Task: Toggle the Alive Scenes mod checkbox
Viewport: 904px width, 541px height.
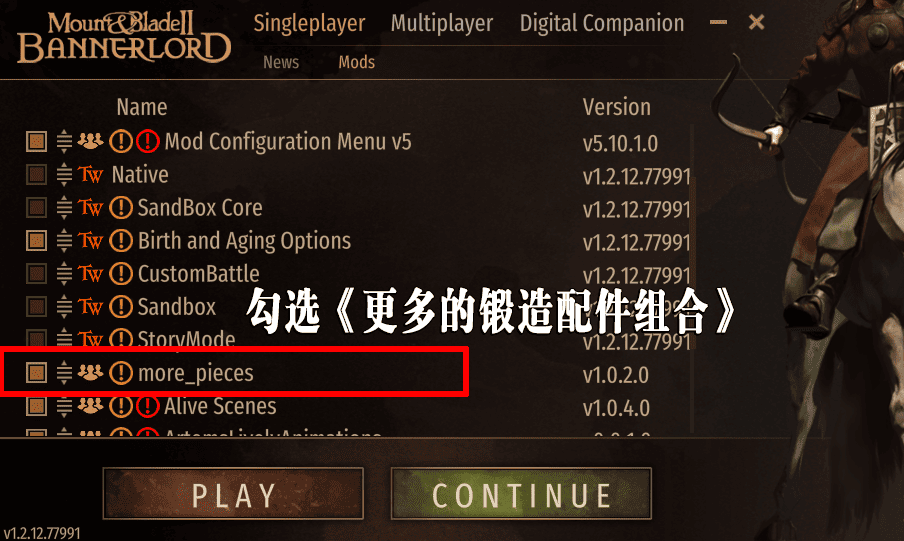Action: (36, 406)
